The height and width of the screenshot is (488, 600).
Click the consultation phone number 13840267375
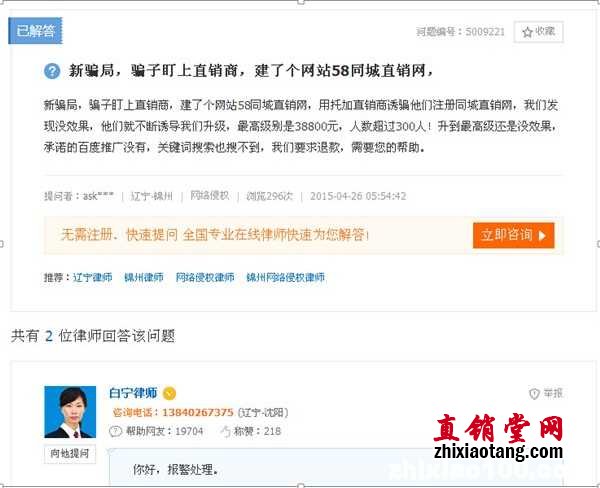(197, 413)
